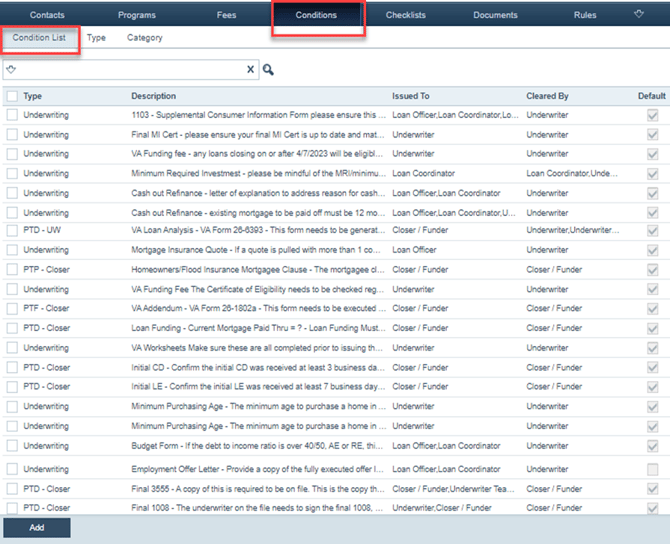Toggle the Default checkbox for the Final MI Cert row
The width and height of the screenshot is (670, 544).
click(x=653, y=135)
